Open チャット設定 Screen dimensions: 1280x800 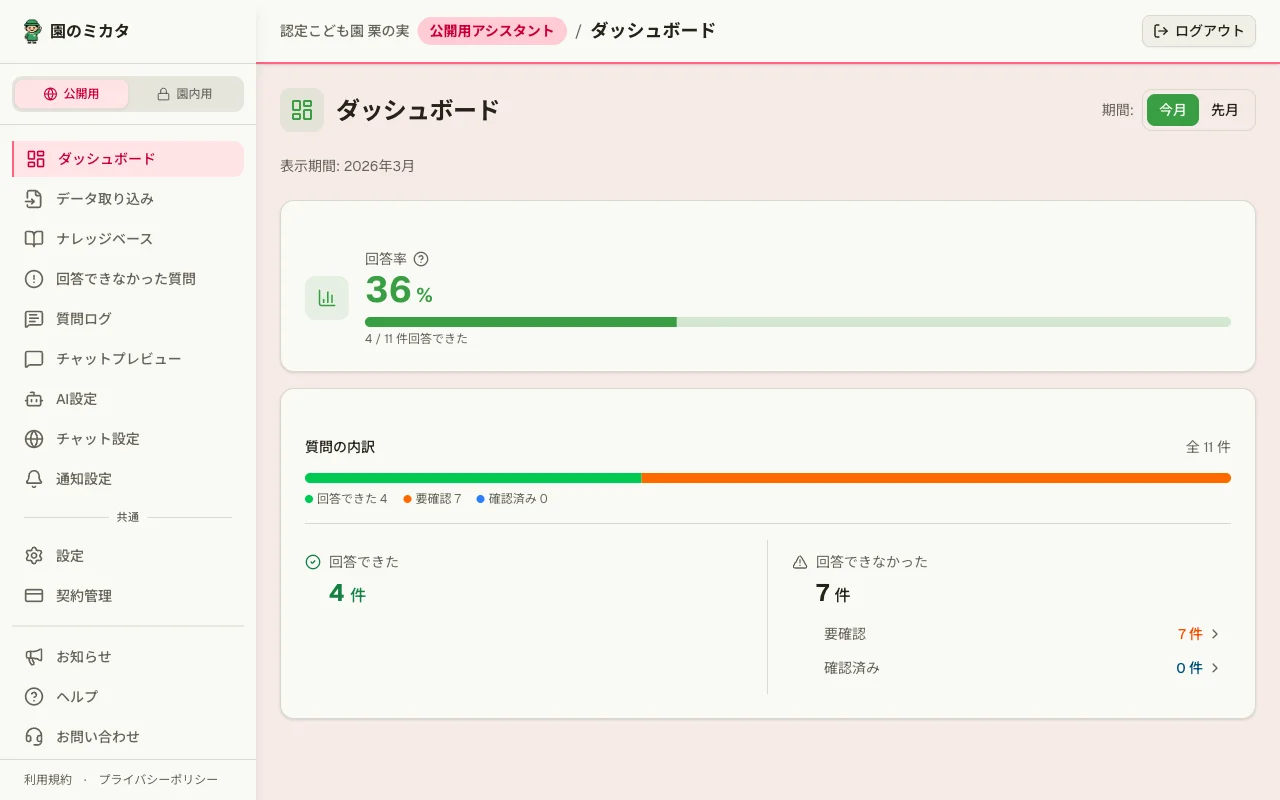point(97,439)
